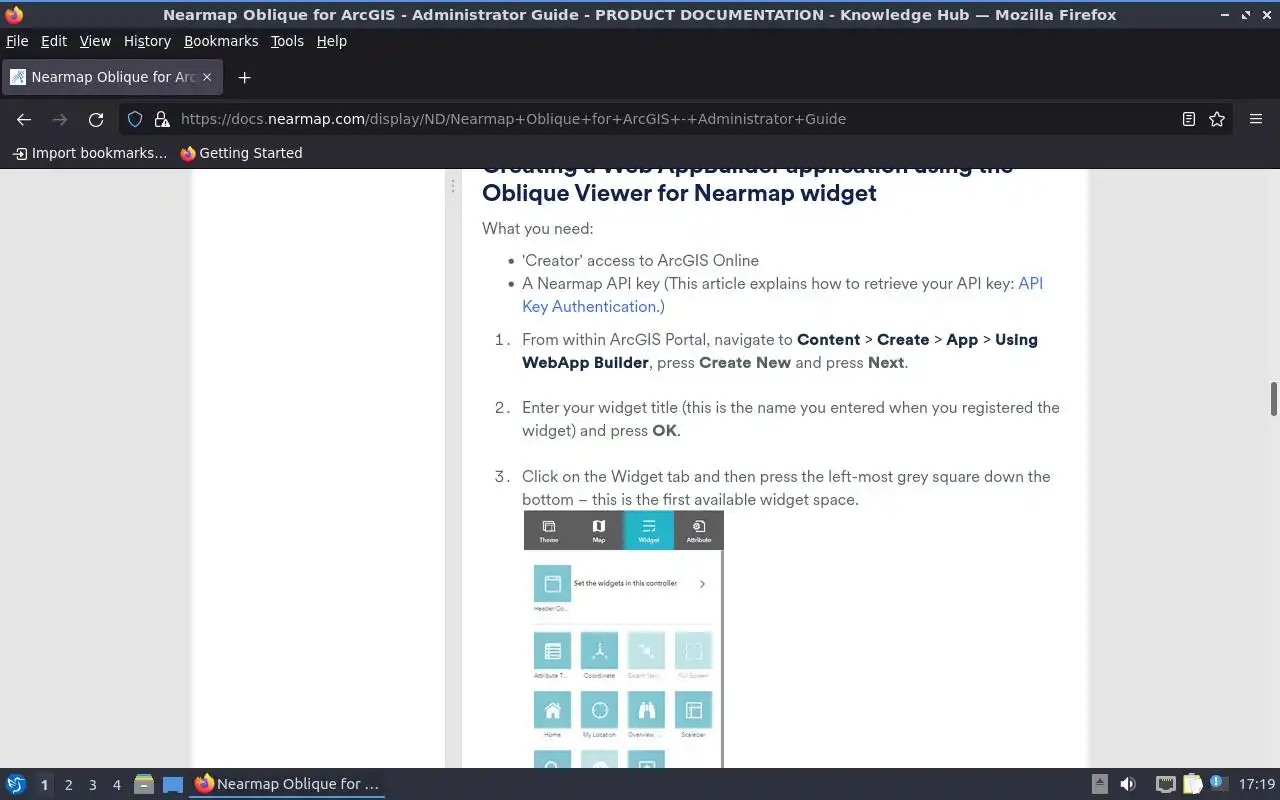Switch to workspace 3

92,785
